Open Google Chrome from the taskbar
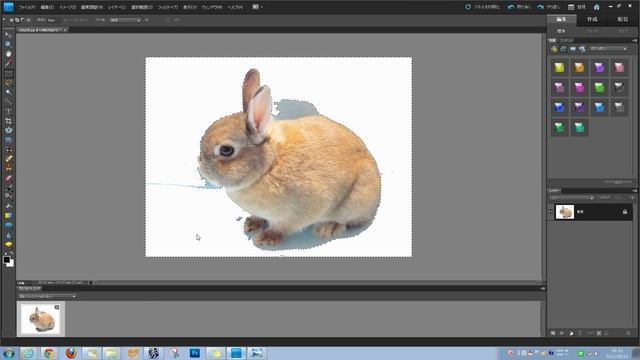Image resolution: width=640 pixels, height=360 pixels. point(49,353)
